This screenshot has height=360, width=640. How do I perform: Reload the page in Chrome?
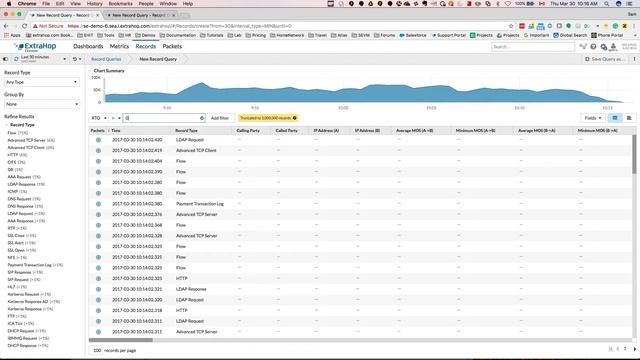click(x=24, y=26)
